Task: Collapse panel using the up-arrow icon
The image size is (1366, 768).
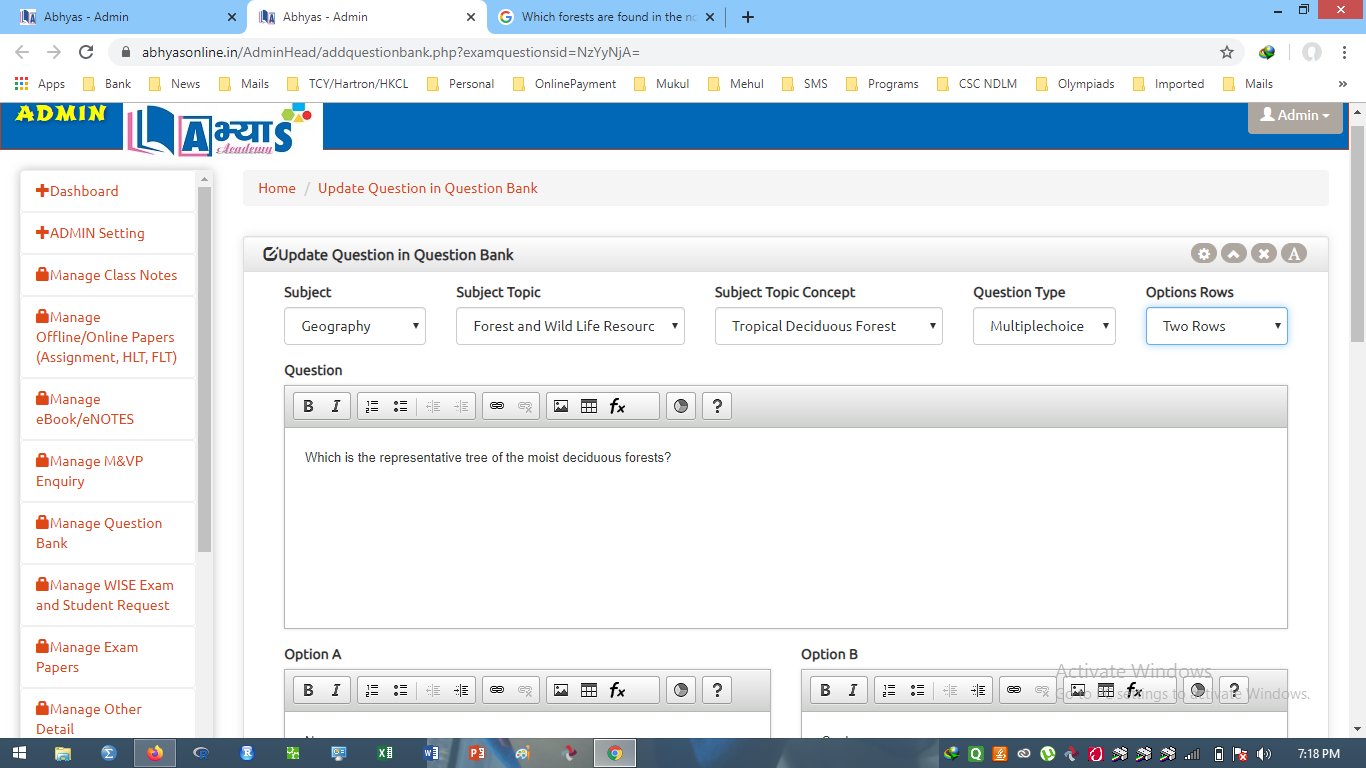Action: tap(1234, 254)
